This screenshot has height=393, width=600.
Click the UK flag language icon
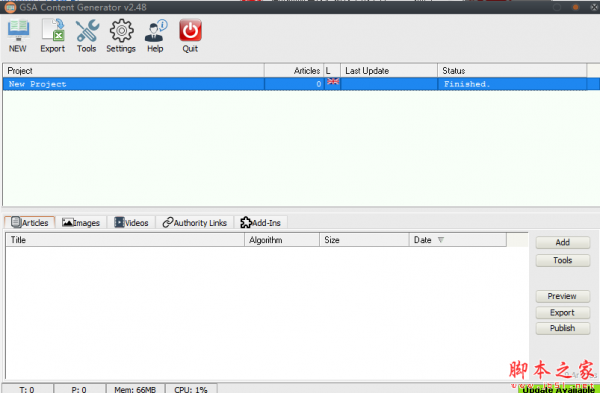click(x=333, y=82)
